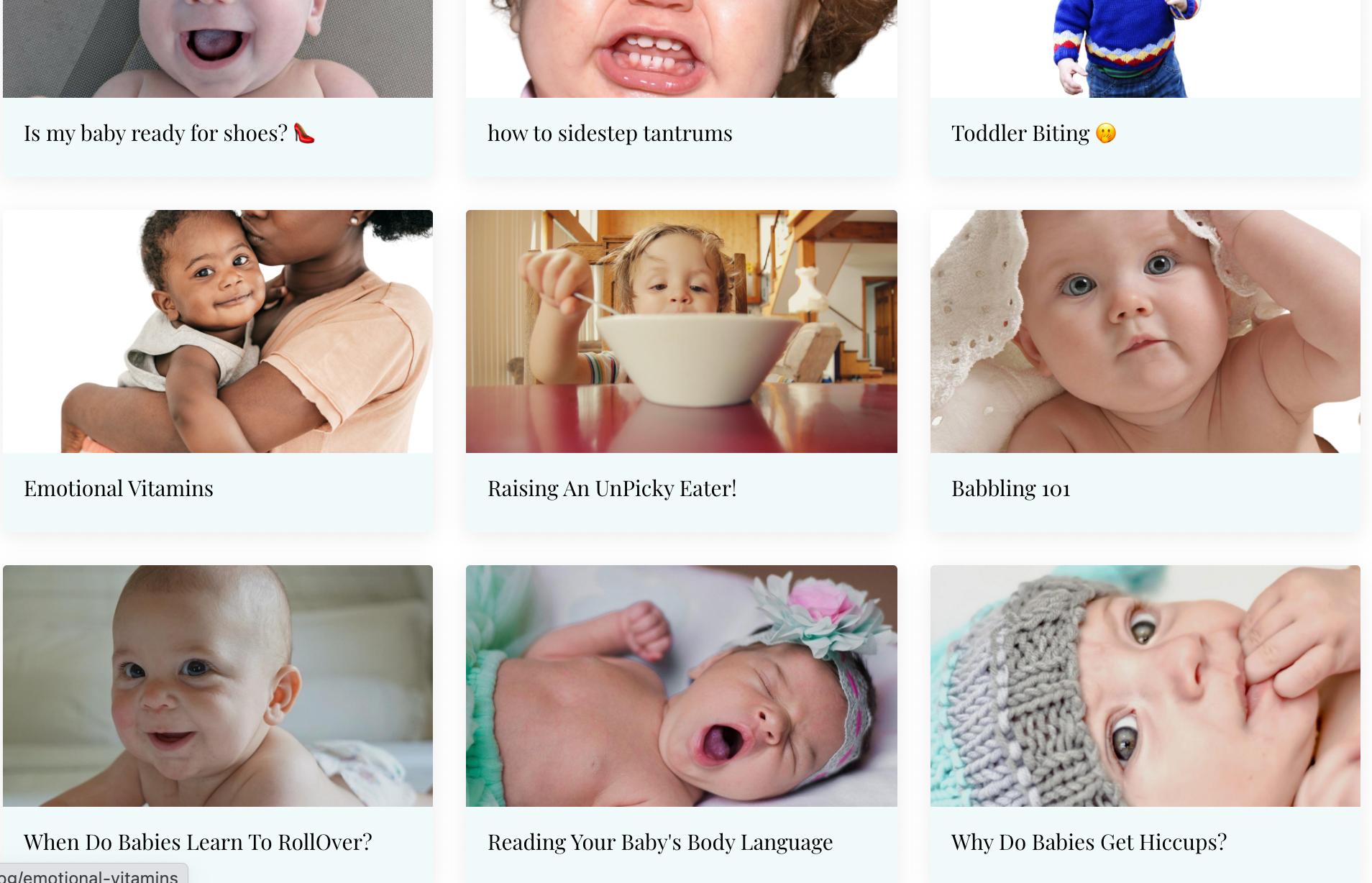Select the mother kissing baby photo
1372x883 pixels.
218,331
